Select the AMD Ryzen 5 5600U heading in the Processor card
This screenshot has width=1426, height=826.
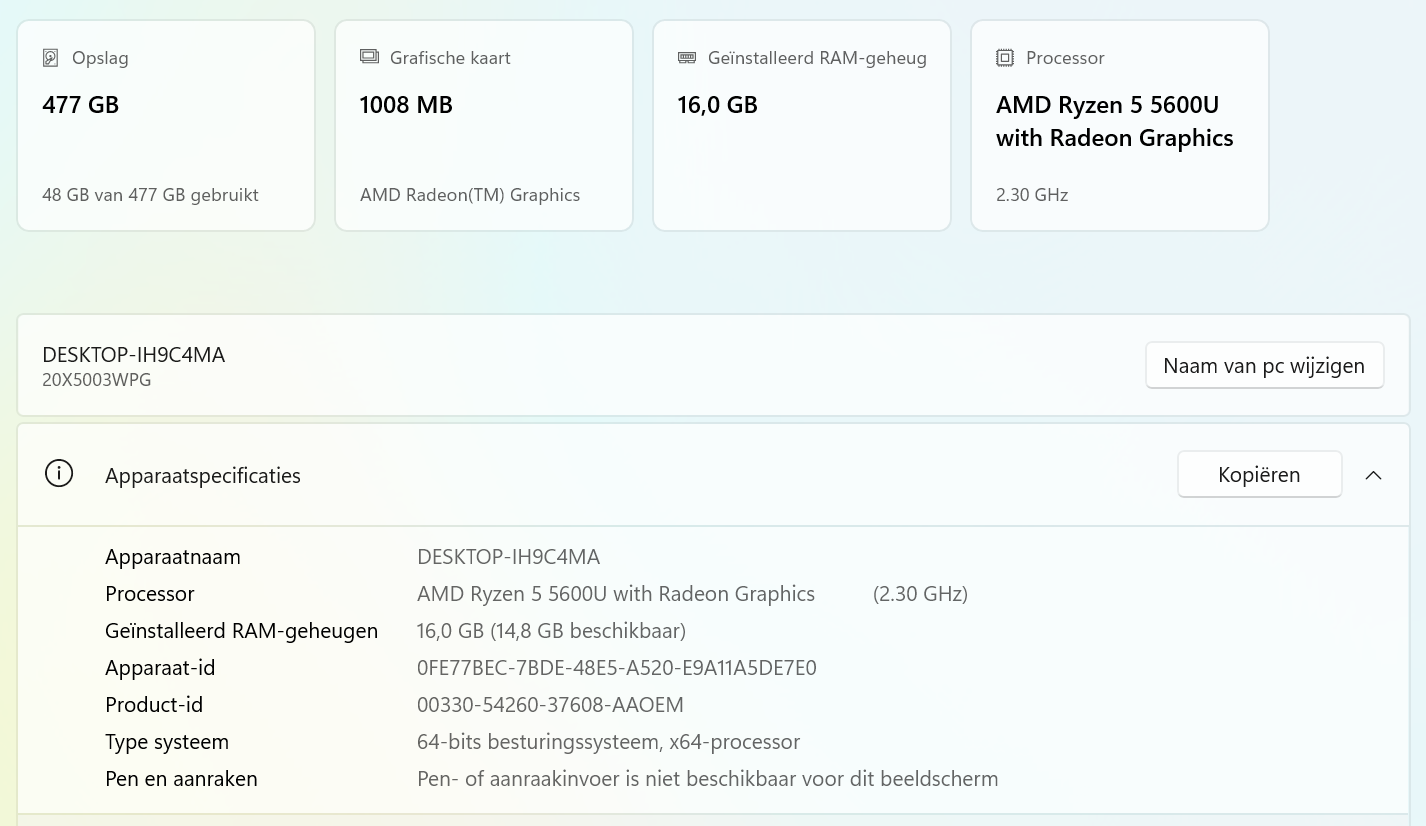1115,121
